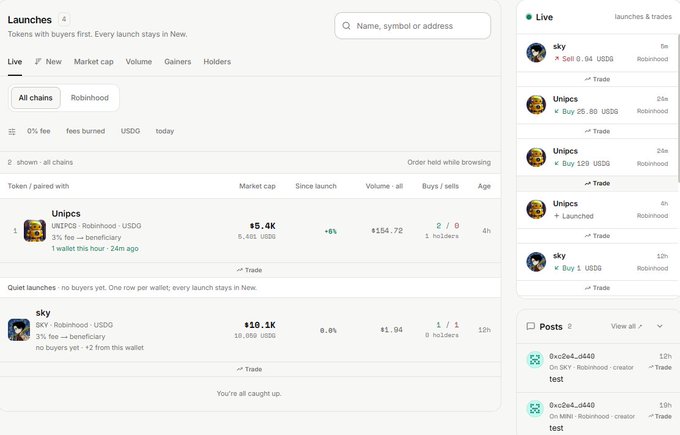
Task: Click identicon of the SKY post author
Action: coord(535,360)
